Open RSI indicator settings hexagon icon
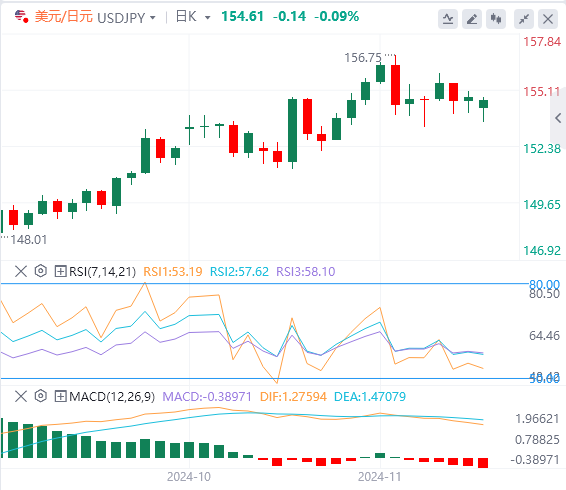The image size is (566, 490). coord(41,271)
